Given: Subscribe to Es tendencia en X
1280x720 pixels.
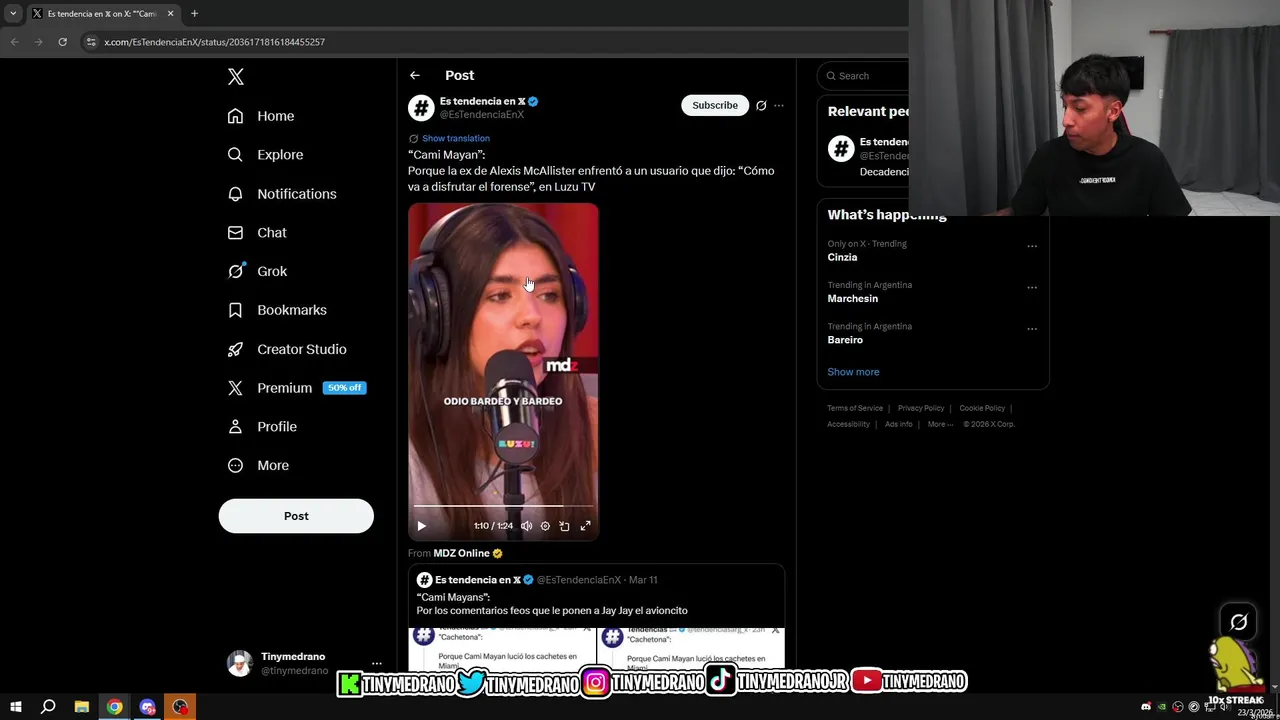Looking at the screenshot, I should [715, 105].
